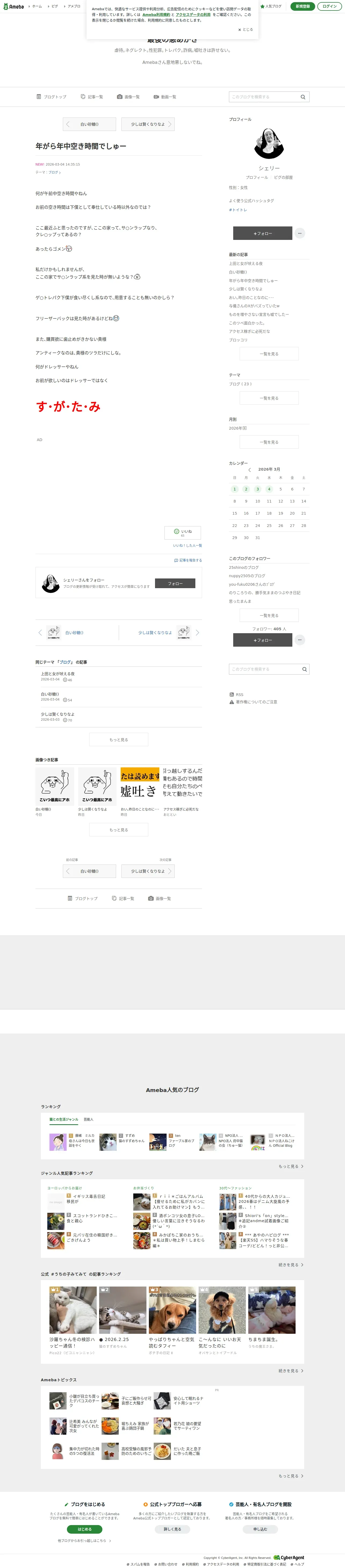Click the 申し込む button in the footer
Image resolution: width=345 pixels, height=1568 pixels.
[260, 1529]
